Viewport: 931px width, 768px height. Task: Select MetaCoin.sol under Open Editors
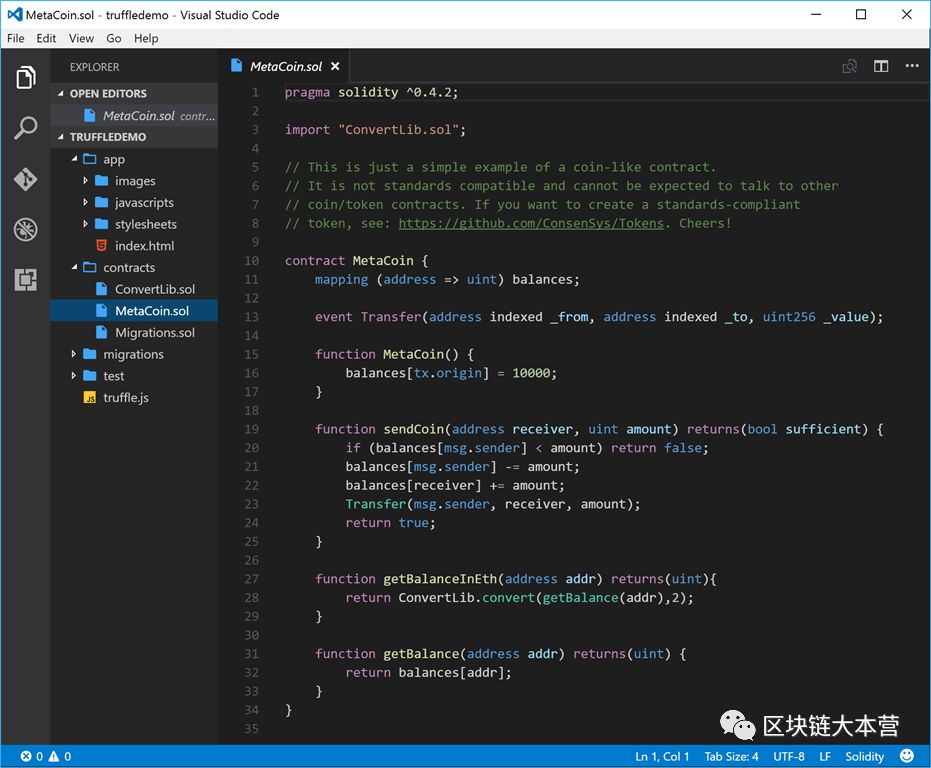point(134,115)
